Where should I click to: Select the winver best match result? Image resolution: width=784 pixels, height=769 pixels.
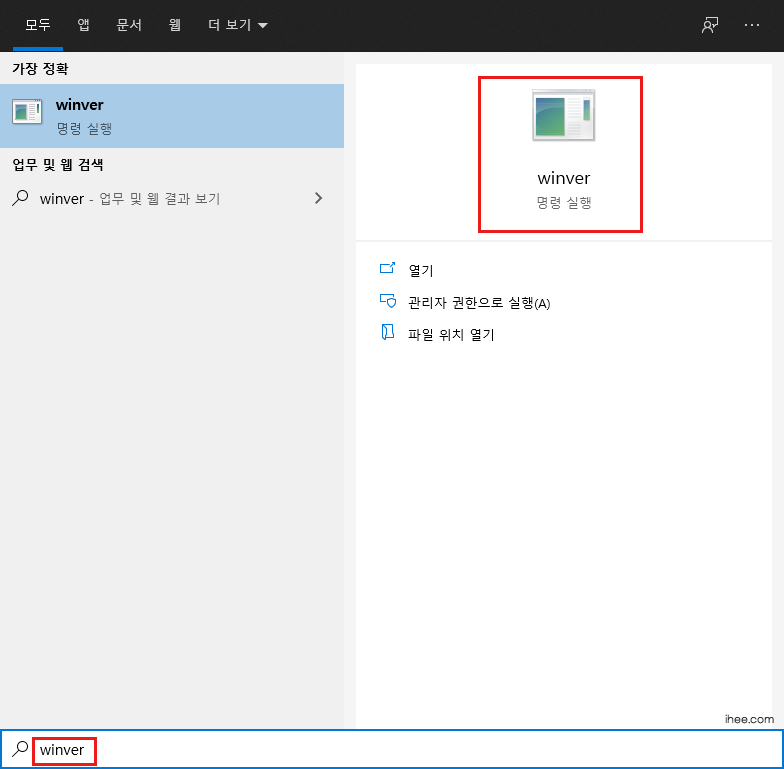coord(172,116)
